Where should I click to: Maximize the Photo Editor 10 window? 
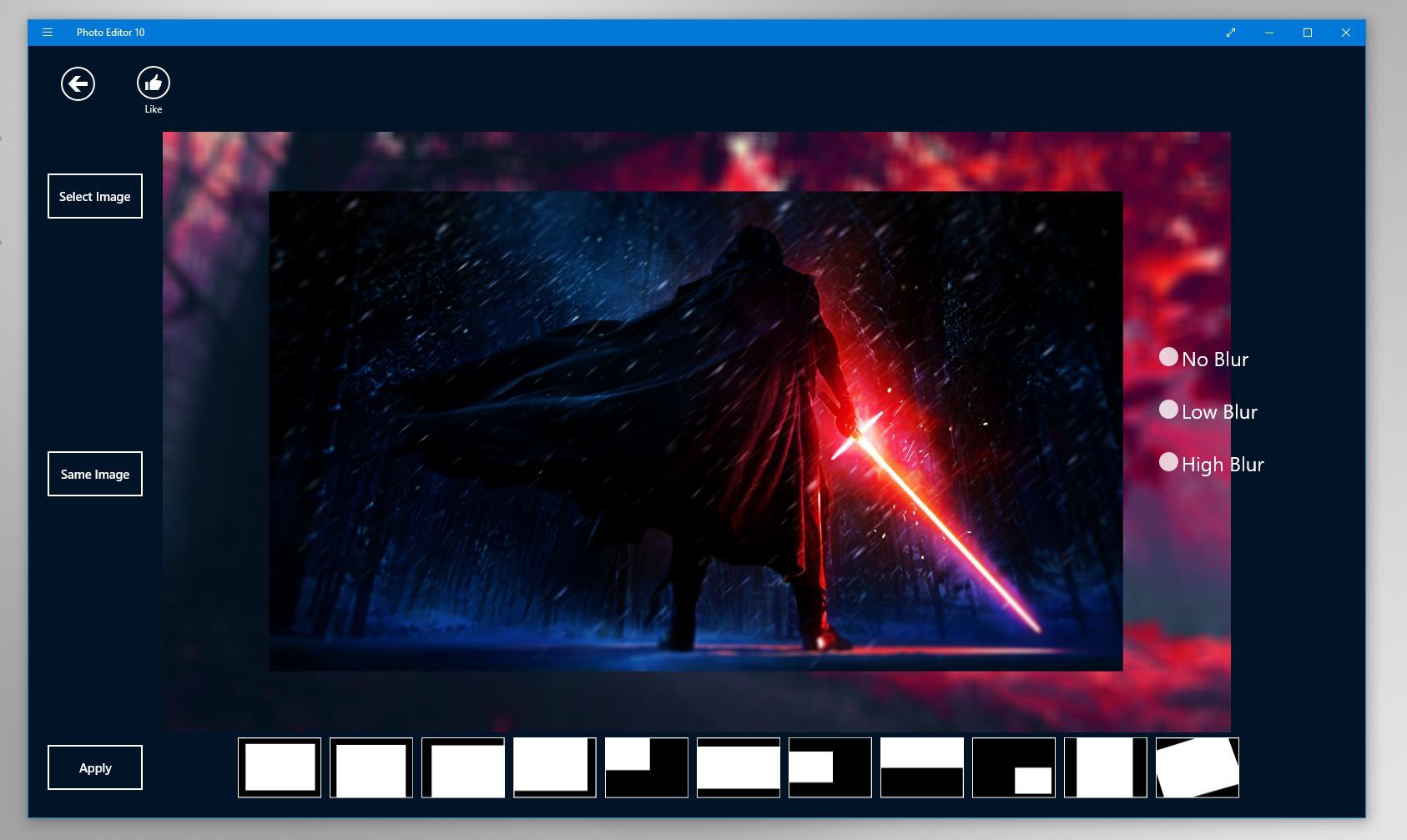pos(1308,33)
